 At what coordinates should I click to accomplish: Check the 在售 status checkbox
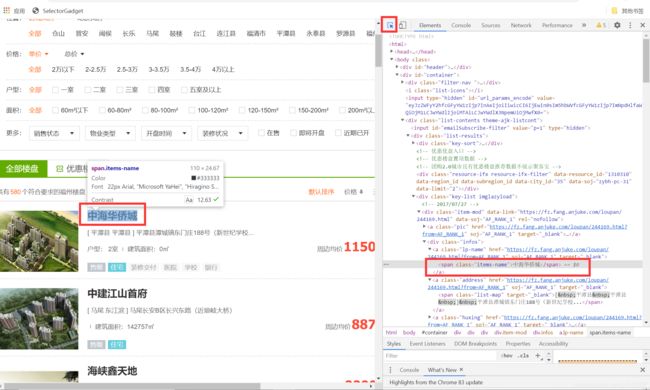261,133
